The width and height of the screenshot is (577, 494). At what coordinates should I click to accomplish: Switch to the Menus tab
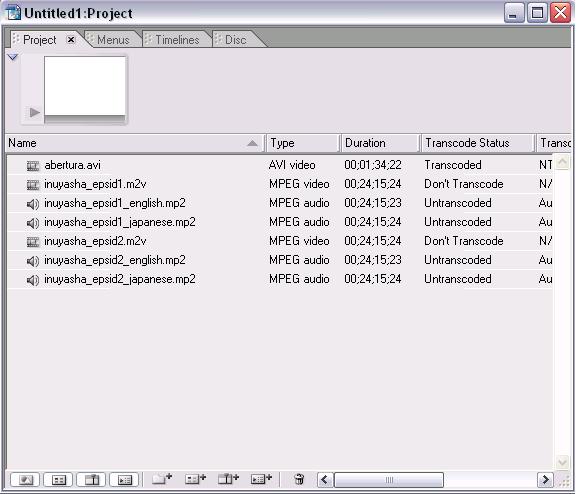(x=113, y=39)
